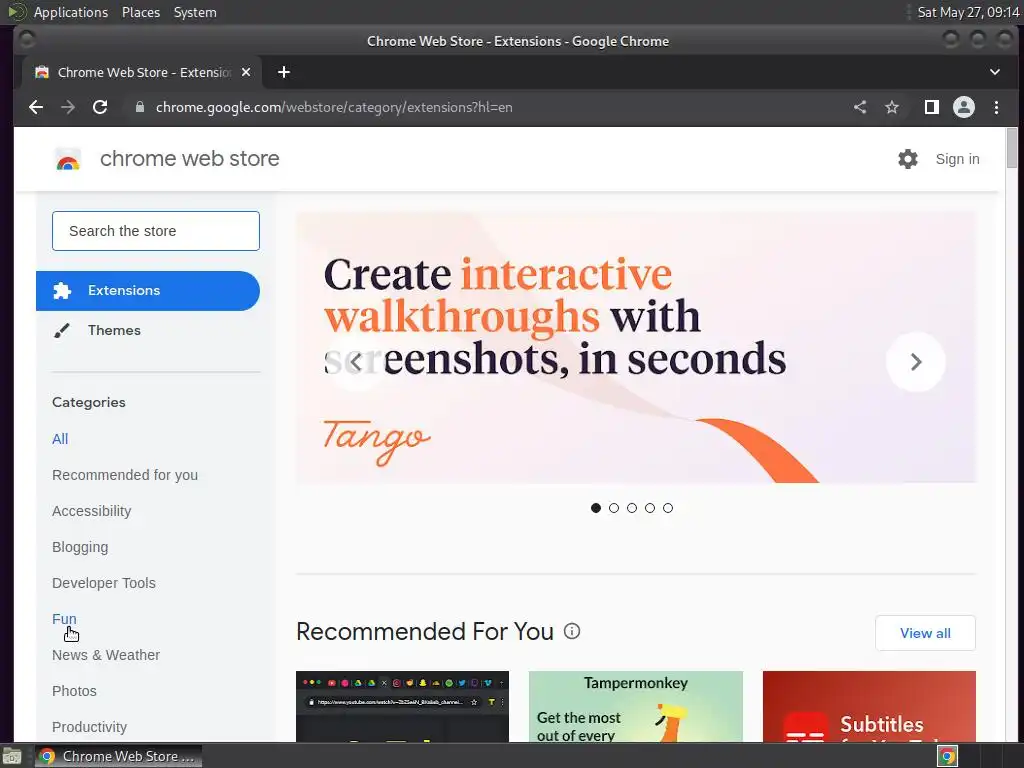
Task: Open the System menu
Action: 195,12
